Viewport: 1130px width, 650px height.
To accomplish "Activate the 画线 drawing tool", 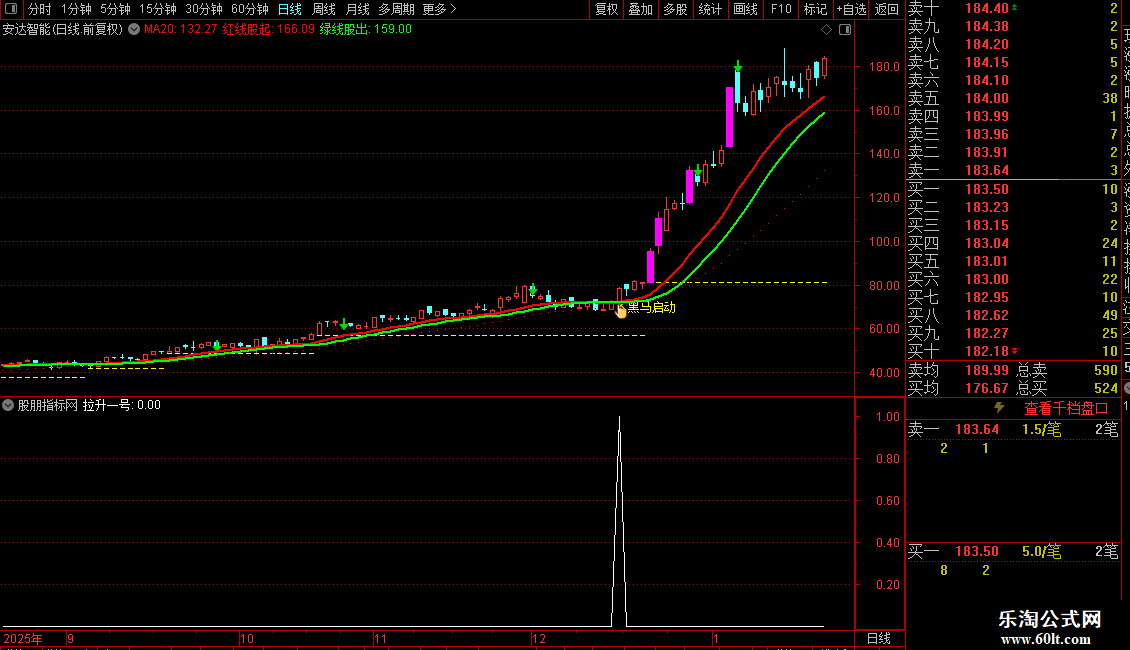I will point(745,9).
